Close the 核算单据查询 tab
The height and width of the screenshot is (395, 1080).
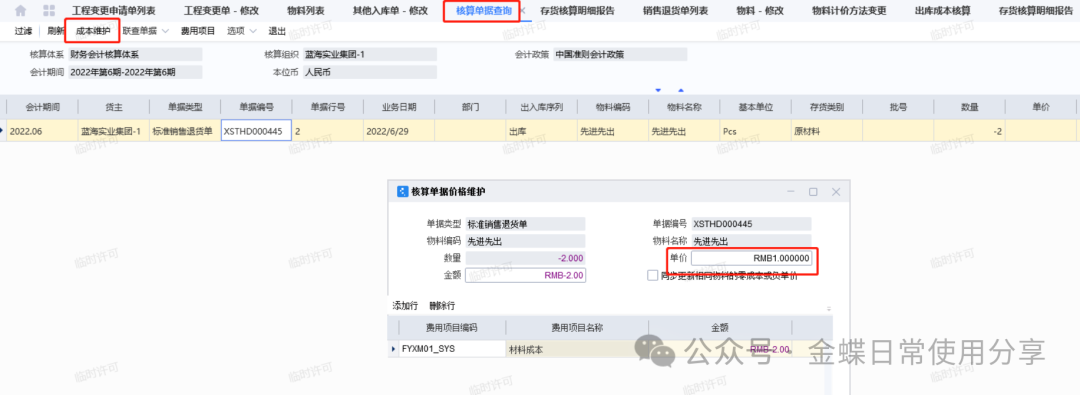point(523,11)
